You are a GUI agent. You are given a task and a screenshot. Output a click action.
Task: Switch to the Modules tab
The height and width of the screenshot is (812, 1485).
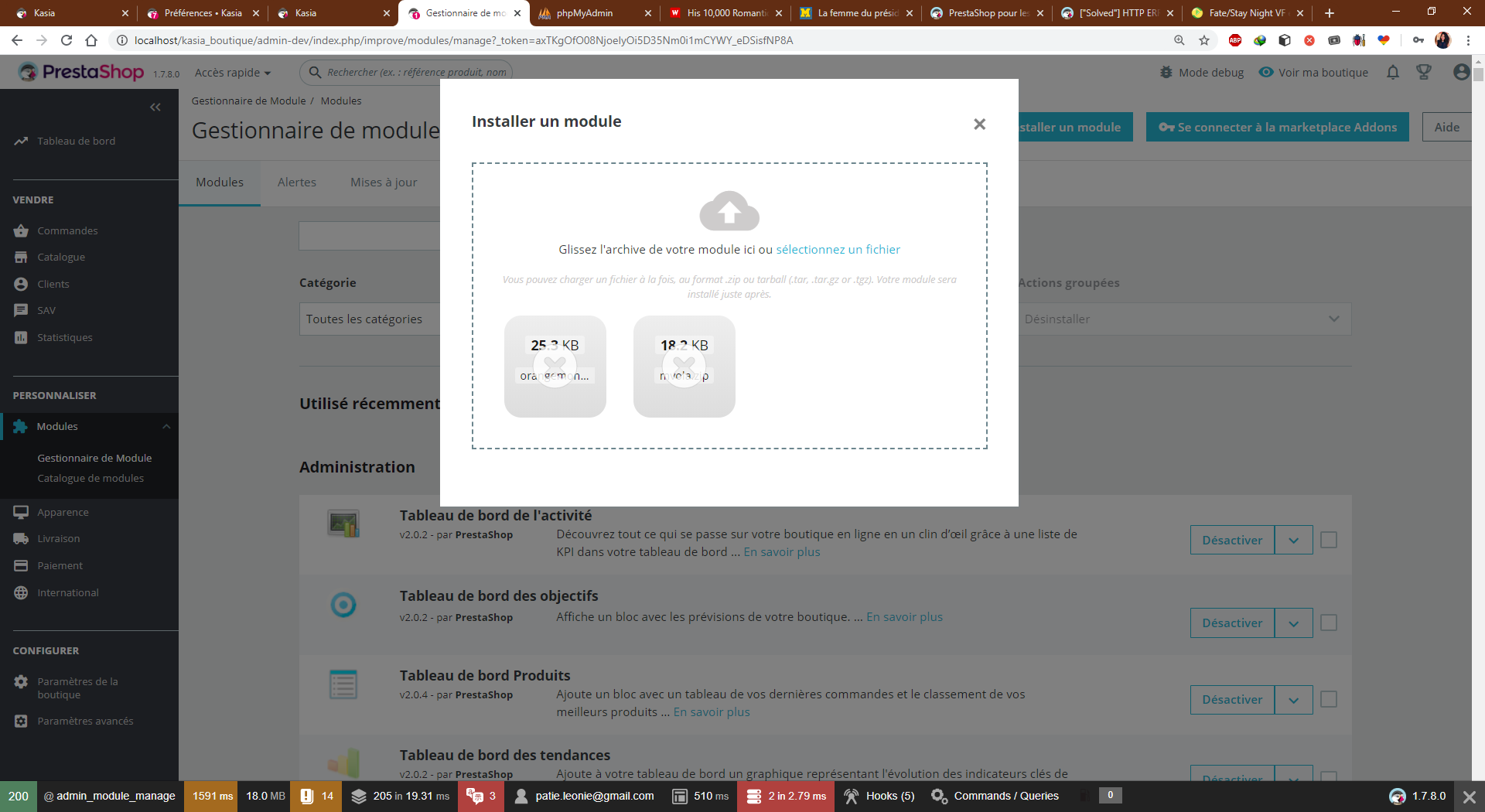click(220, 183)
